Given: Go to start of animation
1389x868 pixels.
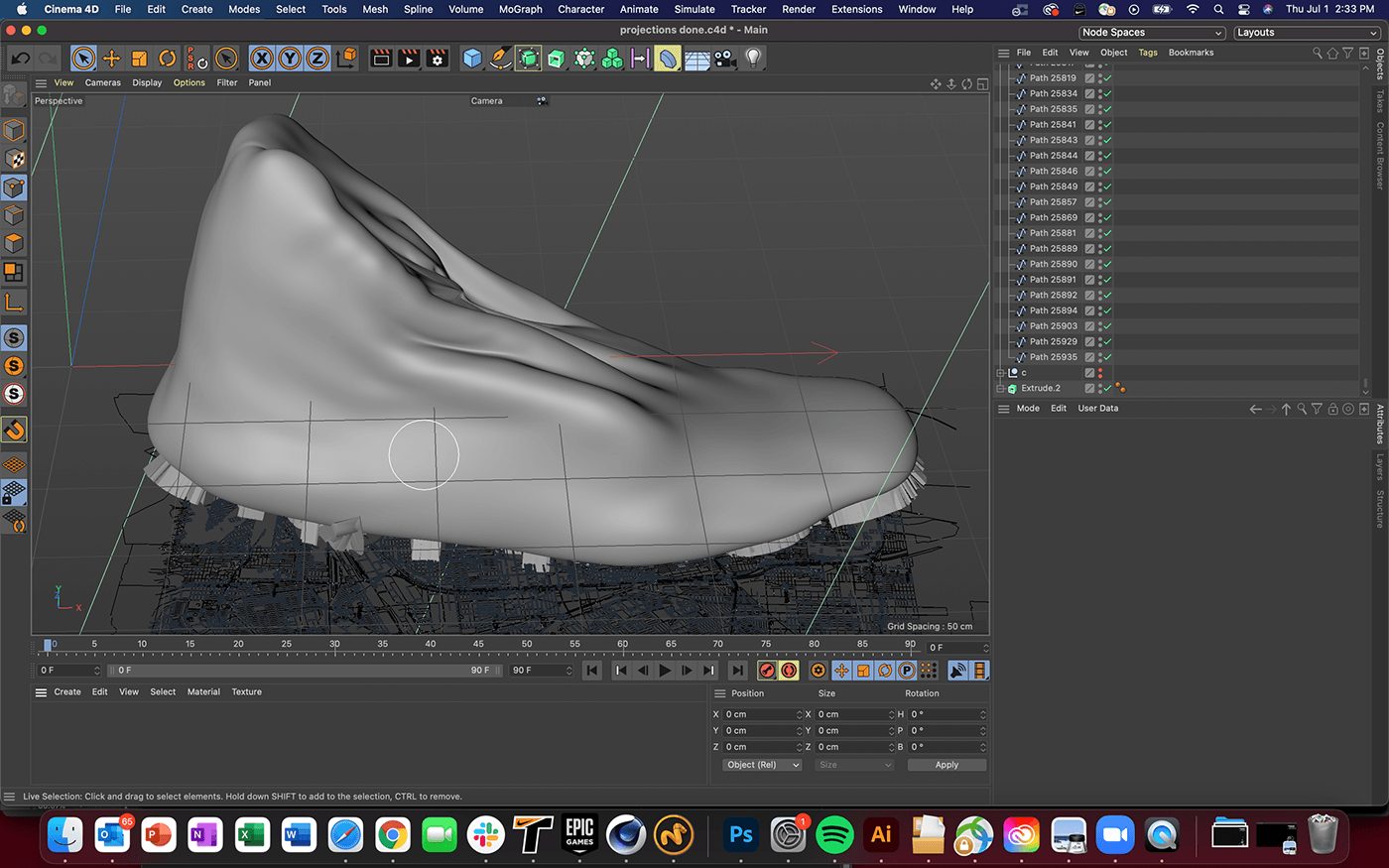Looking at the screenshot, I should (x=592, y=671).
